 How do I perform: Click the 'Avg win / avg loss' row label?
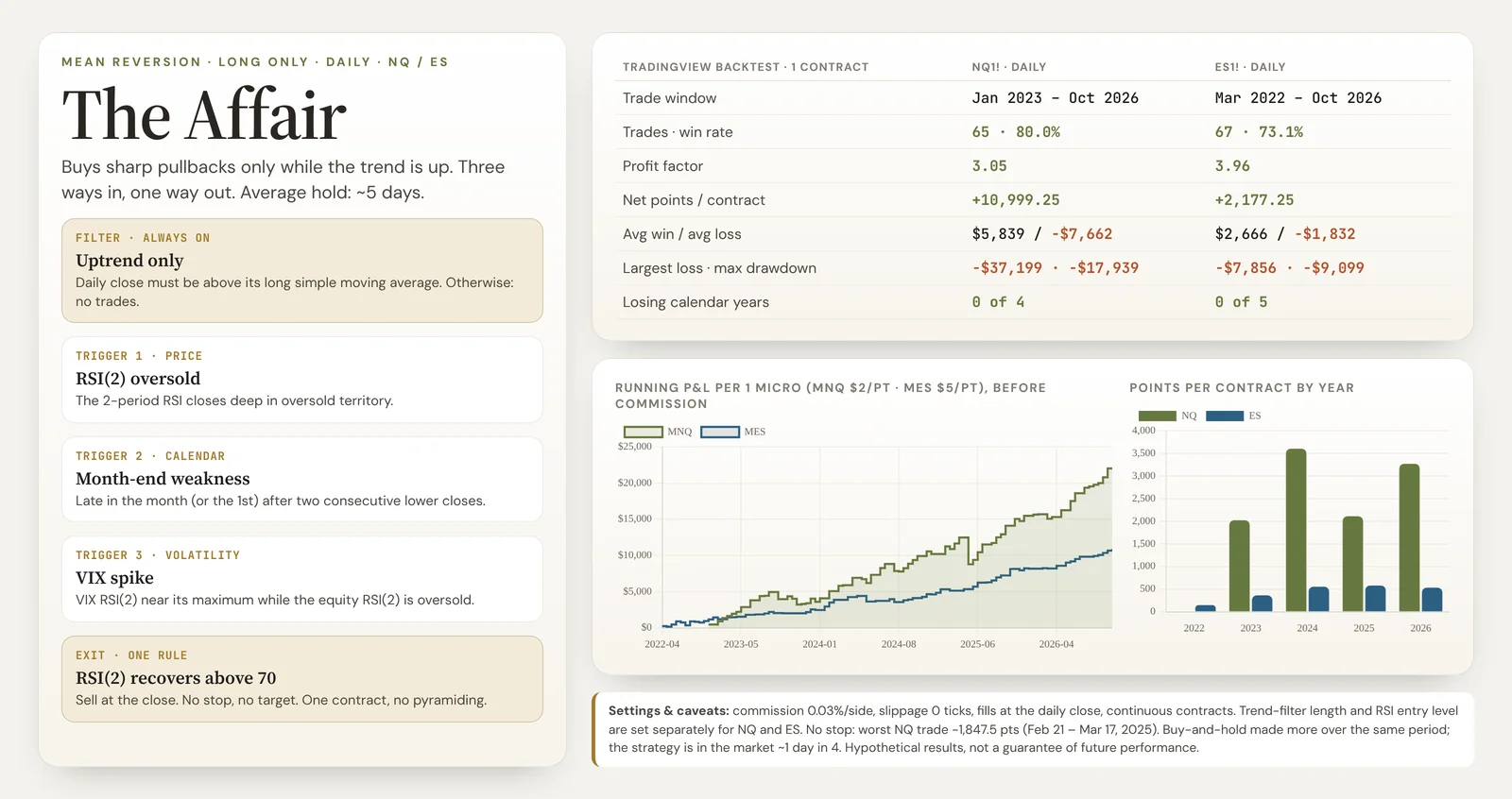681,234
